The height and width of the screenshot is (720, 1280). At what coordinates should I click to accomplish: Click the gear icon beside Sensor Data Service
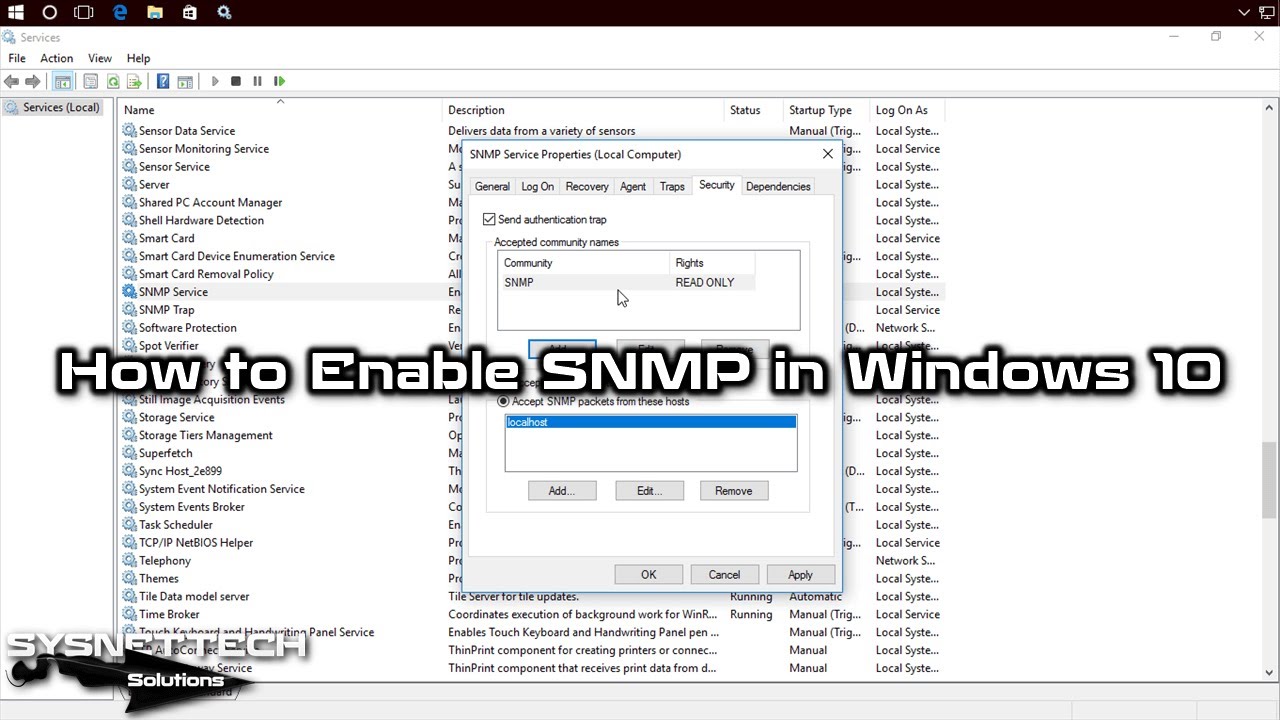point(129,131)
